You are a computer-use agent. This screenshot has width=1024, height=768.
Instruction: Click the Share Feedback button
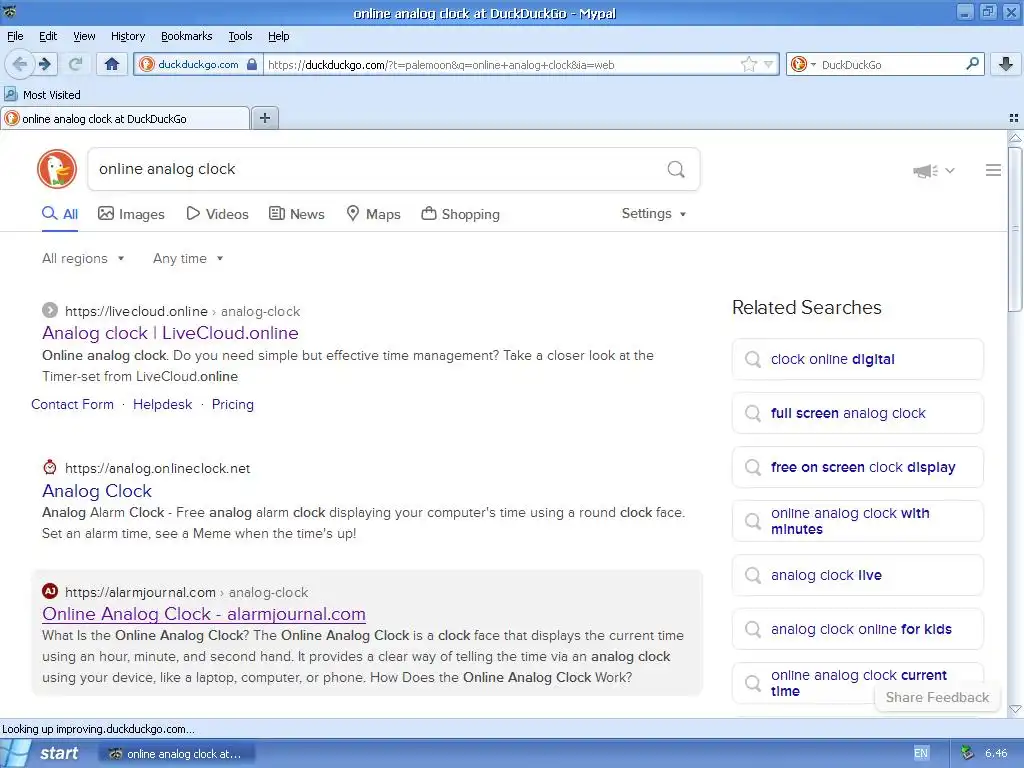pyautogui.click(x=937, y=697)
